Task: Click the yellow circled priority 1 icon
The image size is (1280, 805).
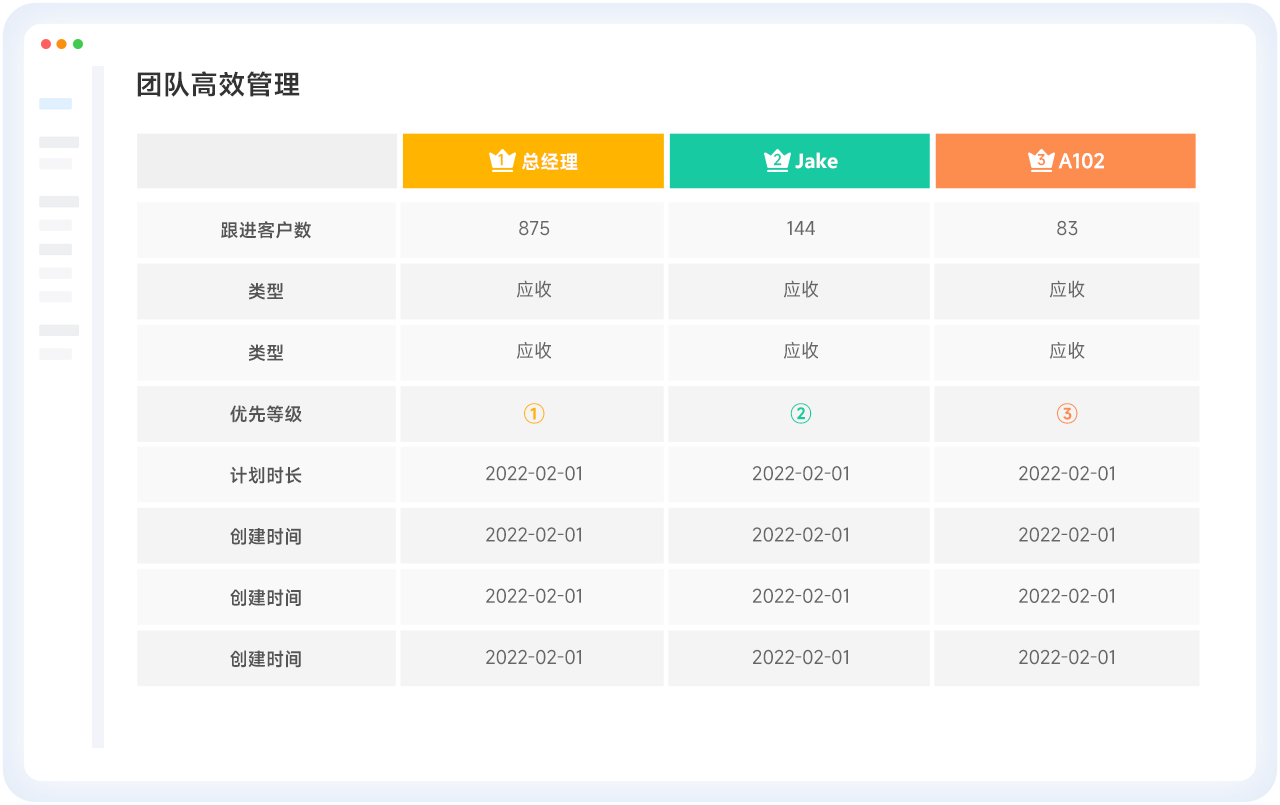Action: 534,414
